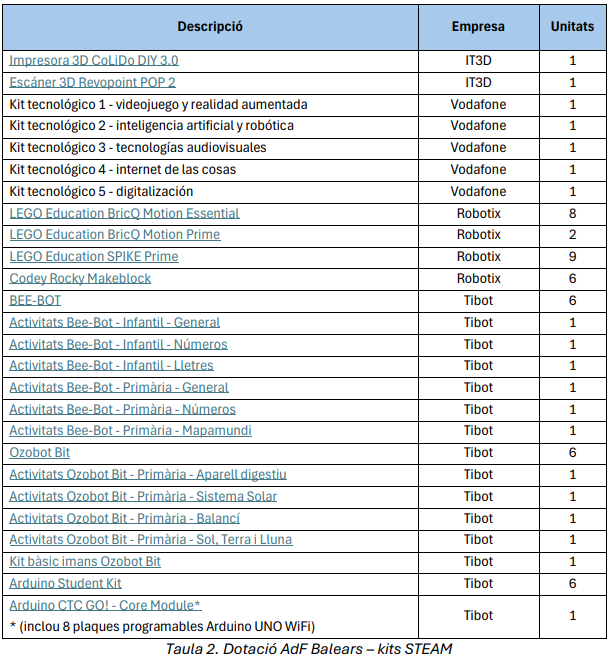This screenshot has width=609, height=656.
Task: Open Ozobot Bit Sol, Terra i Lluna link
Action: pos(151,540)
